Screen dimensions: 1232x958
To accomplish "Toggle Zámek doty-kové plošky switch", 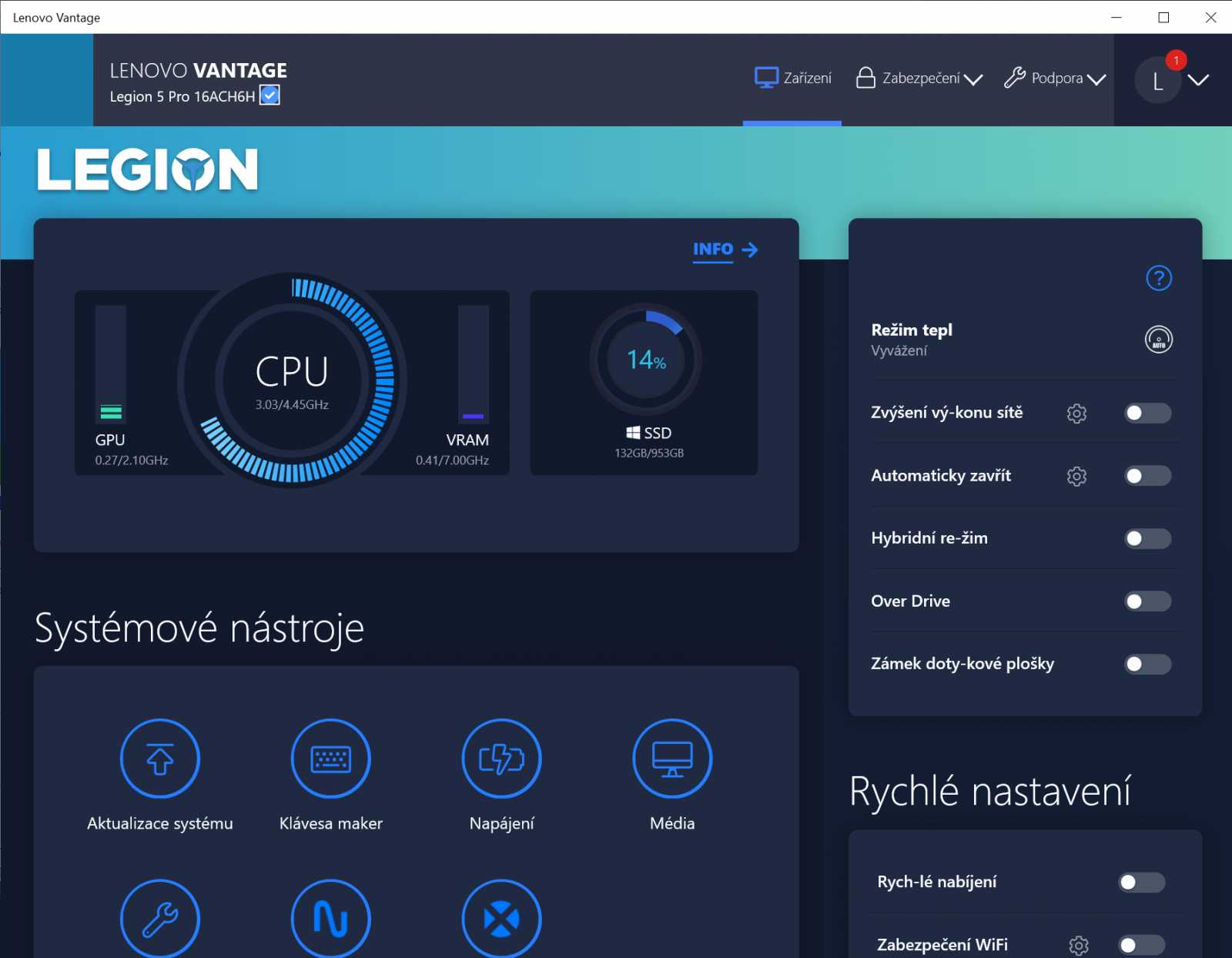I will [x=1147, y=664].
